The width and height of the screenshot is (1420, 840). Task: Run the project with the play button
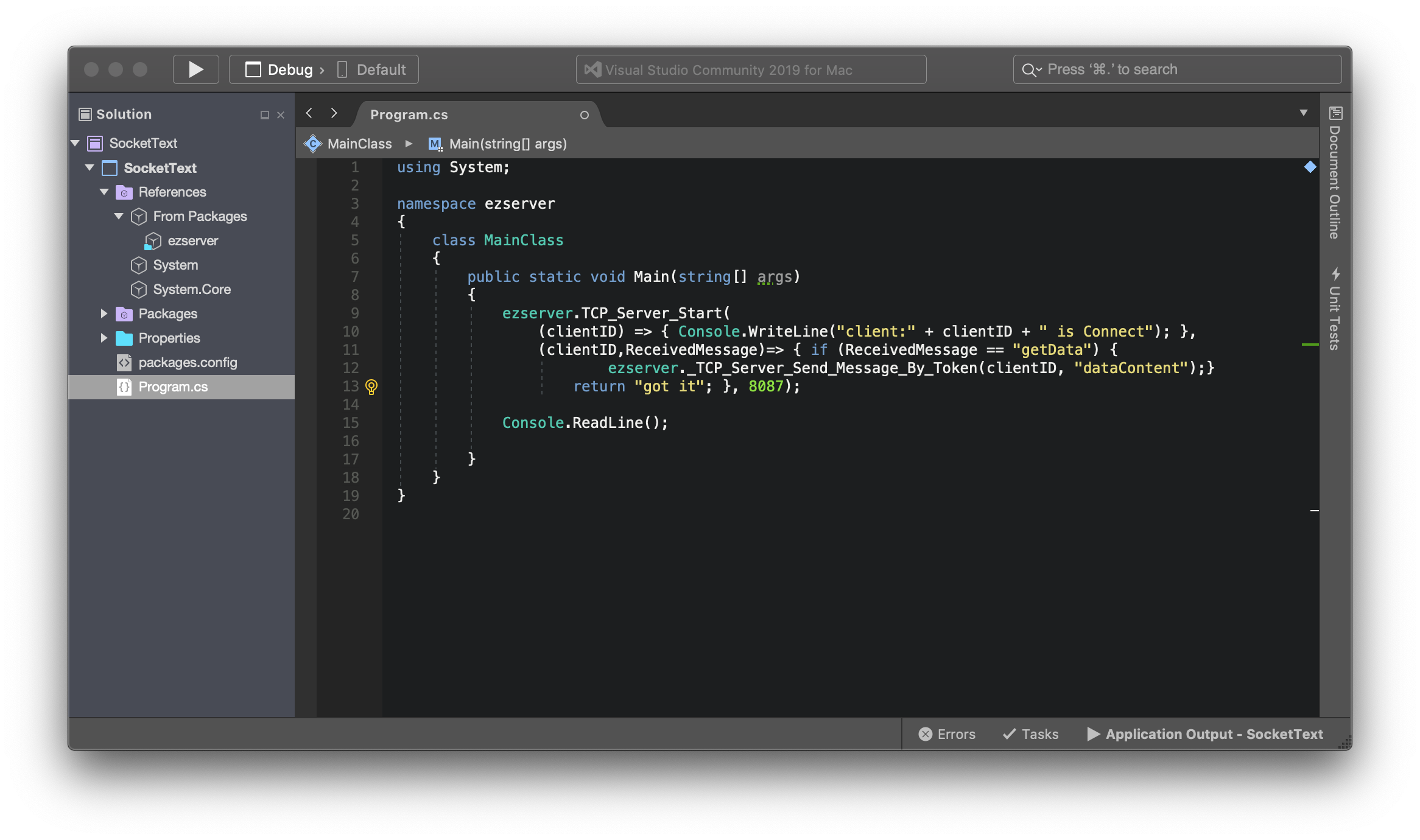tap(195, 69)
